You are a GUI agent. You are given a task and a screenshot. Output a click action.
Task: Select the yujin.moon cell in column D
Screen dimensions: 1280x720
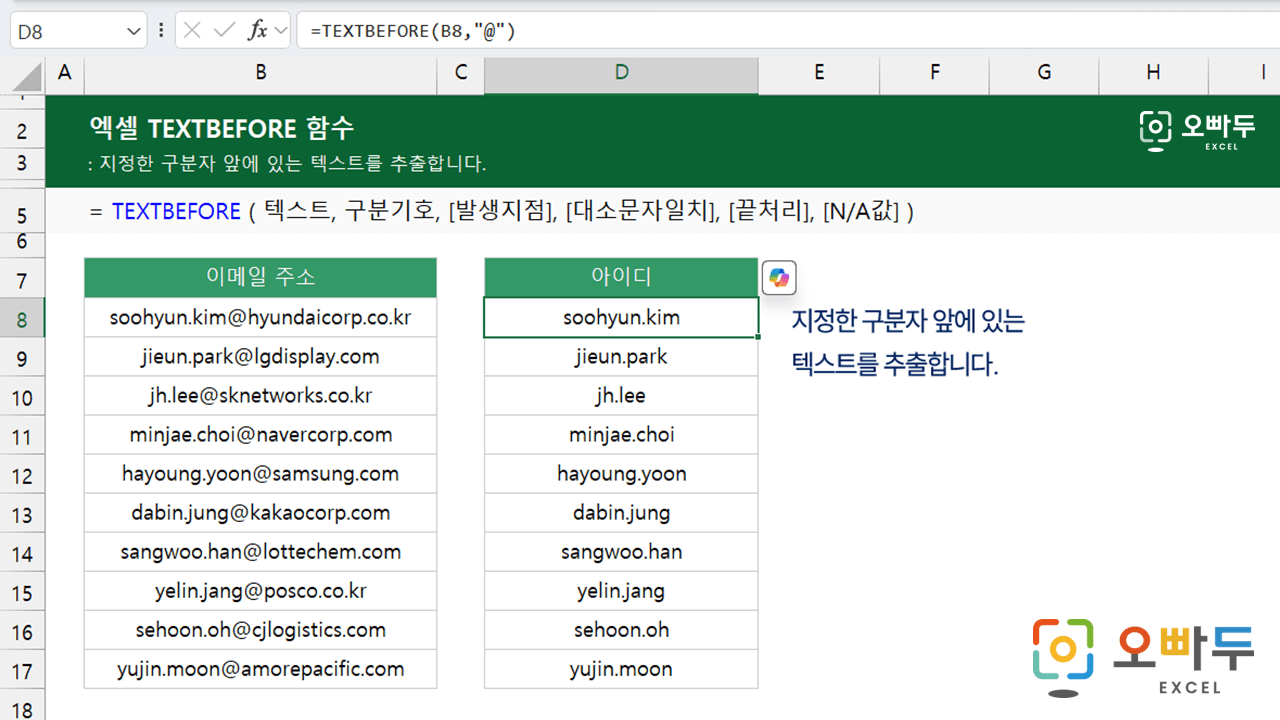coord(621,669)
